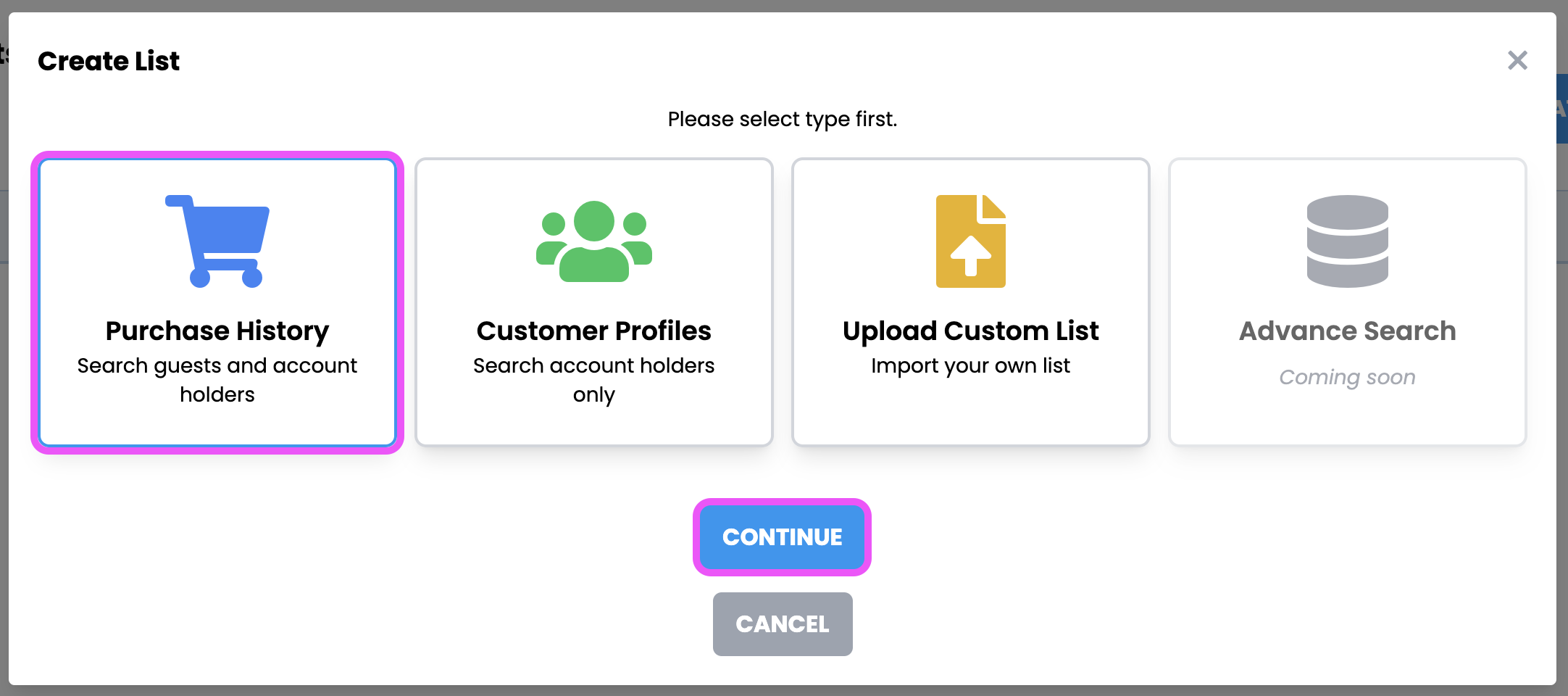
Task: Click "Search guests and account holders" description
Action: click(217, 380)
